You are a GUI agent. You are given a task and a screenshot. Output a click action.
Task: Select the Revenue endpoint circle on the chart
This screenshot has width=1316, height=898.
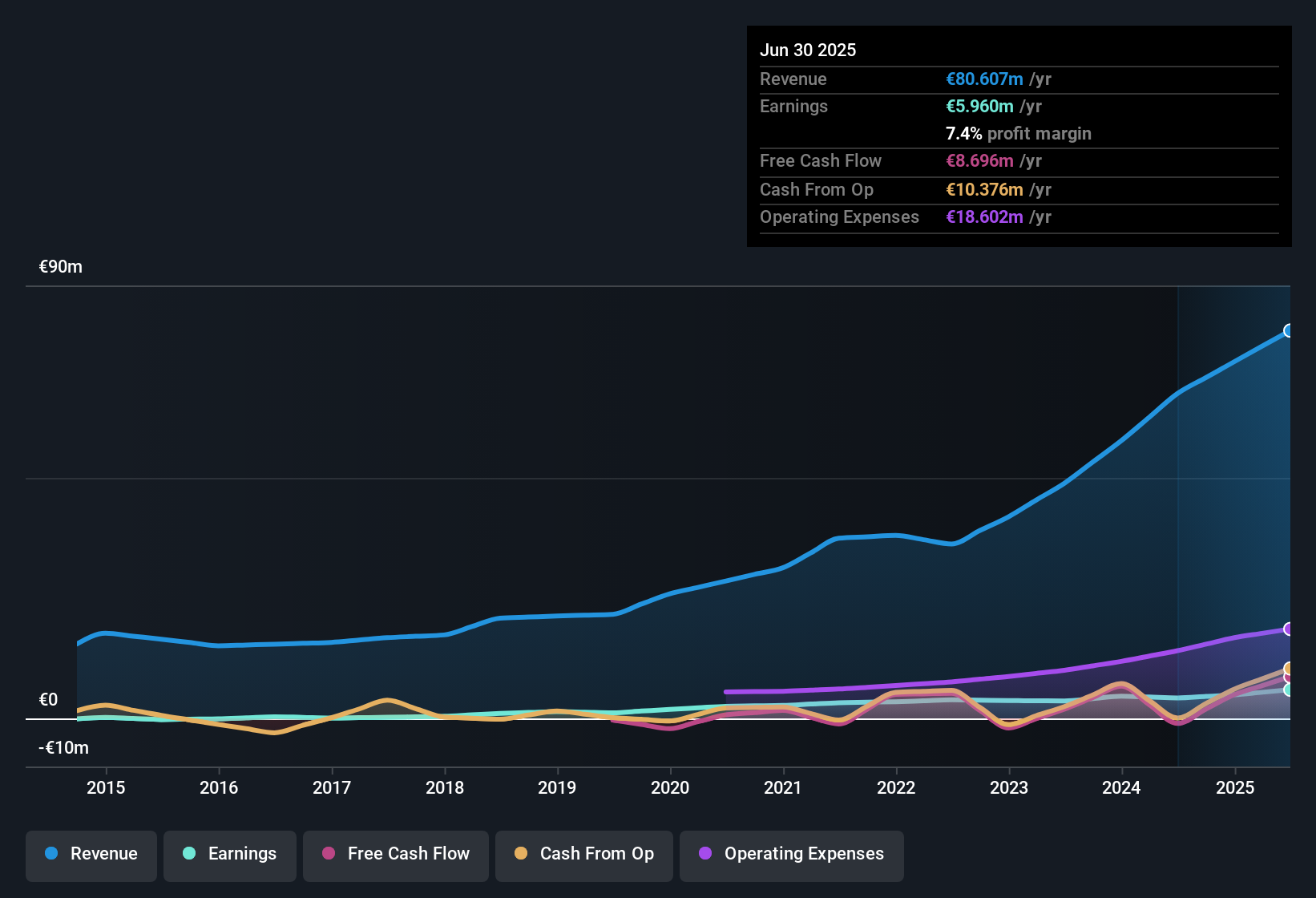(x=1290, y=331)
